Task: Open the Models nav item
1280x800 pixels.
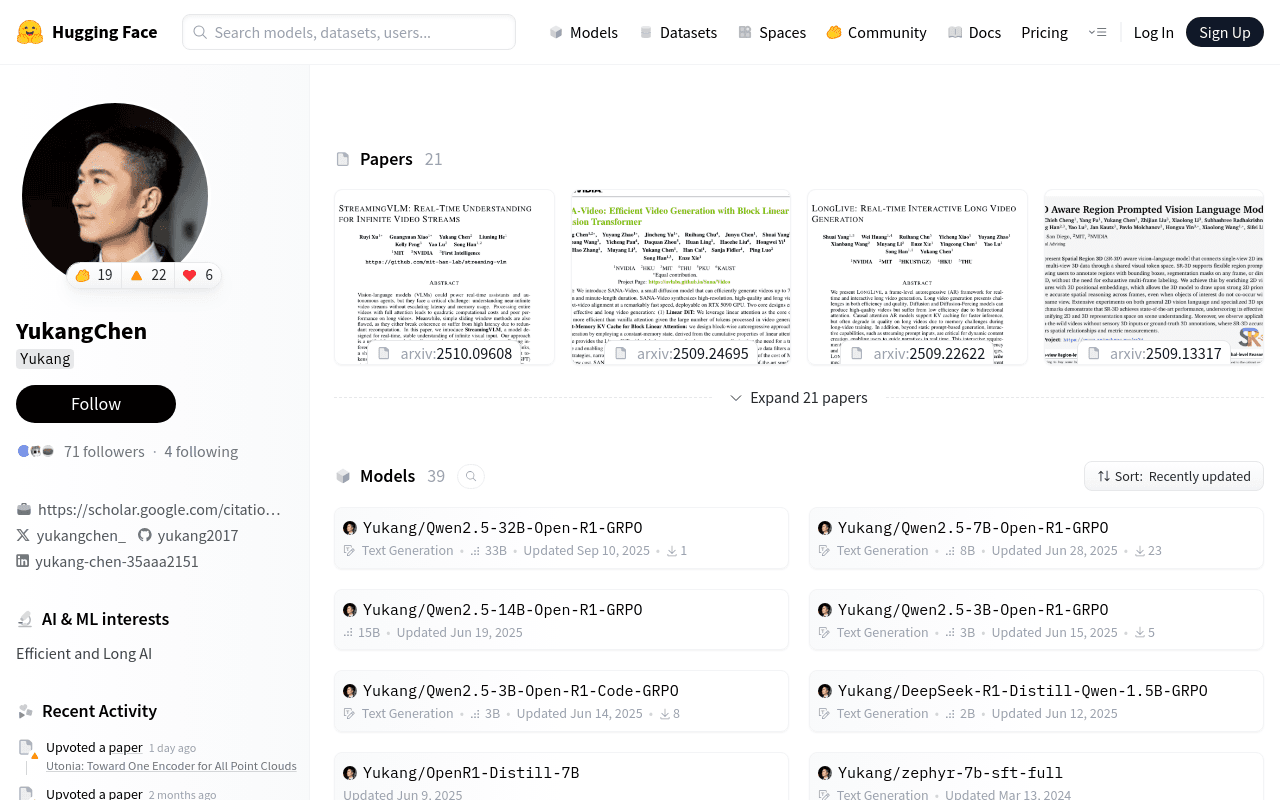Action: coord(584,32)
